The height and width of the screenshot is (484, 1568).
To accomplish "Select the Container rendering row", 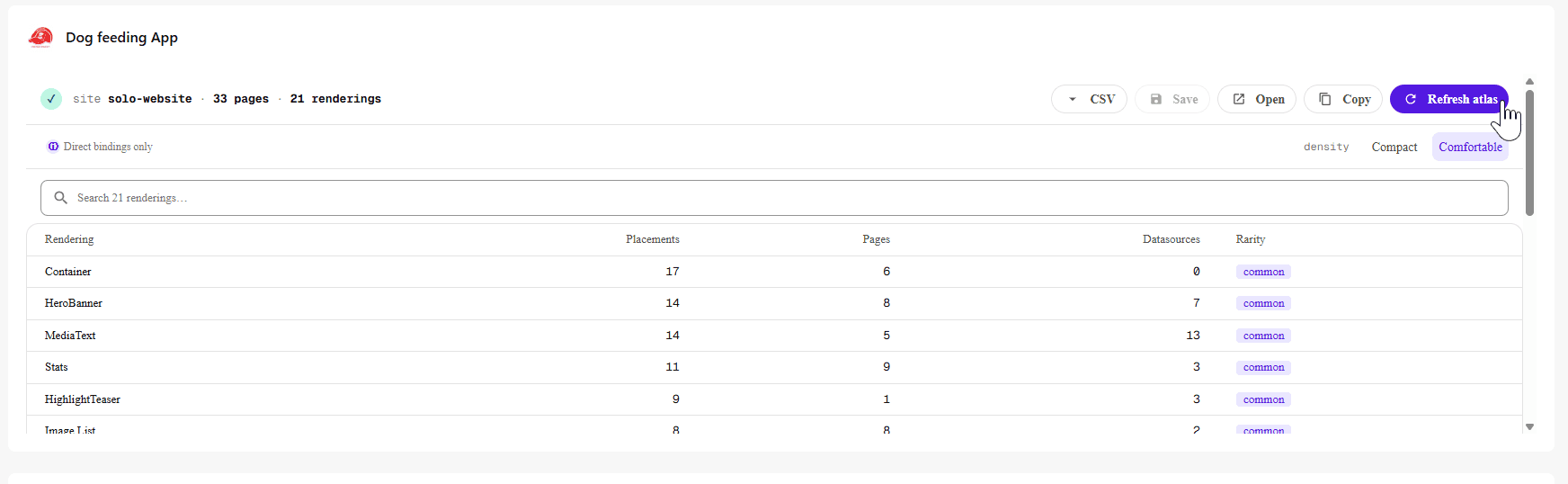I will click(x=774, y=272).
